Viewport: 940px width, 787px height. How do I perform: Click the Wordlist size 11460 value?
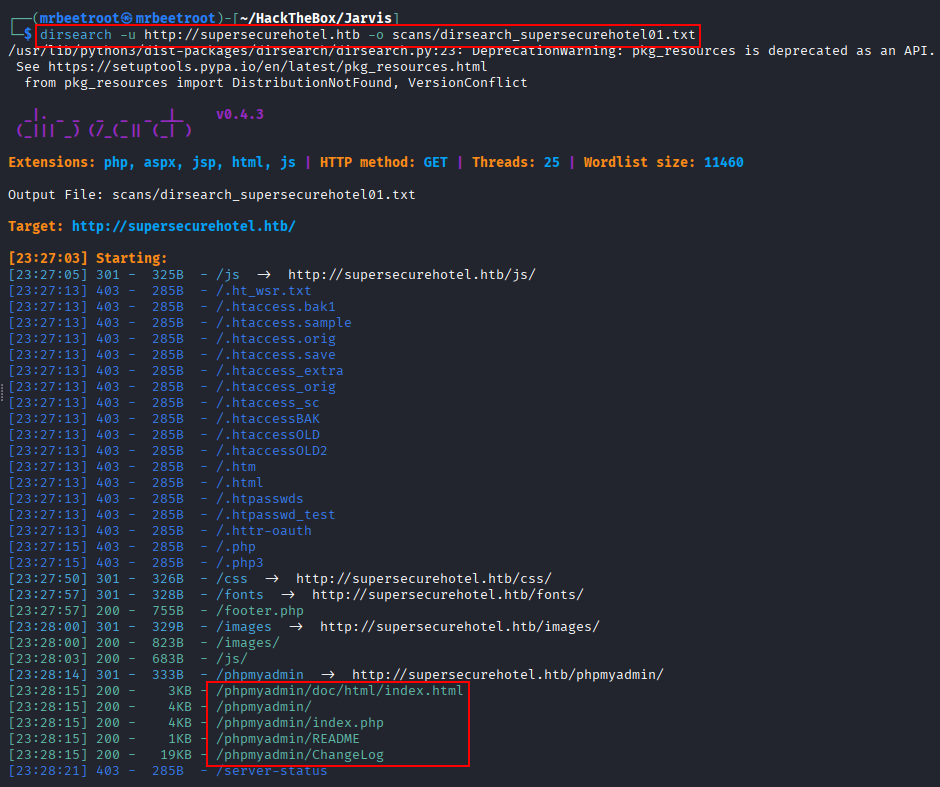coord(724,162)
